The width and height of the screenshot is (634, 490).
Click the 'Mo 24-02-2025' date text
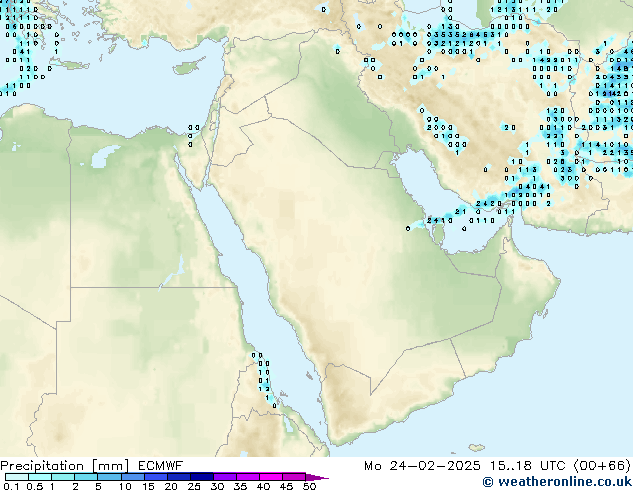pyautogui.click(x=422, y=466)
